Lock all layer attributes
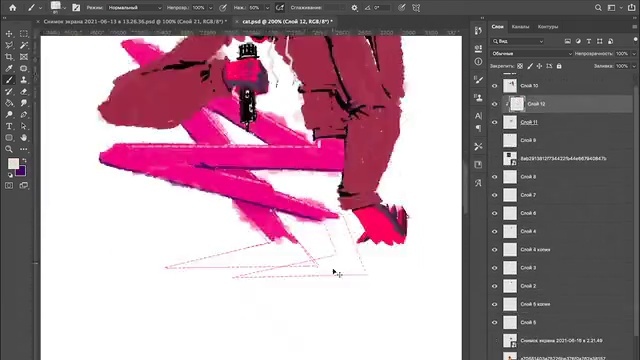640x360 pixels. click(x=559, y=66)
